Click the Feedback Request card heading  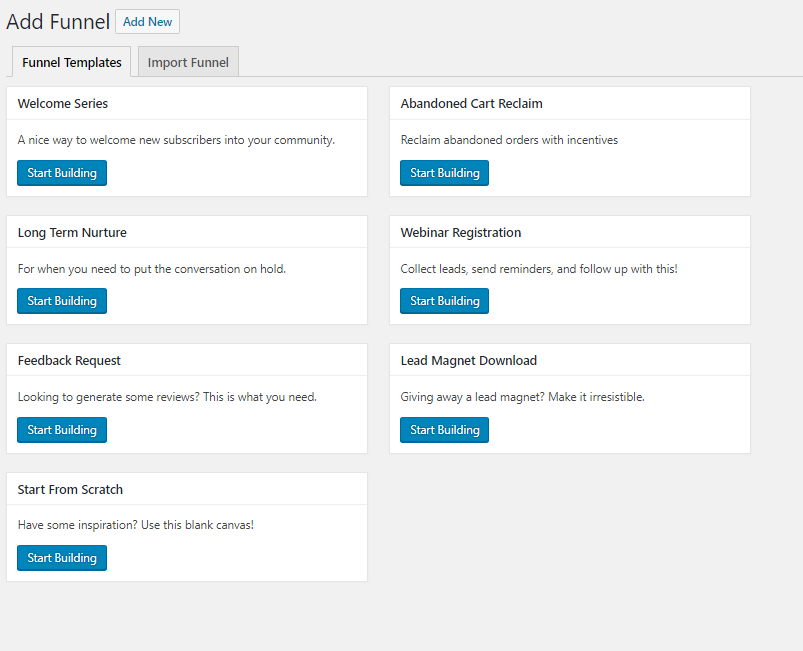tap(69, 360)
